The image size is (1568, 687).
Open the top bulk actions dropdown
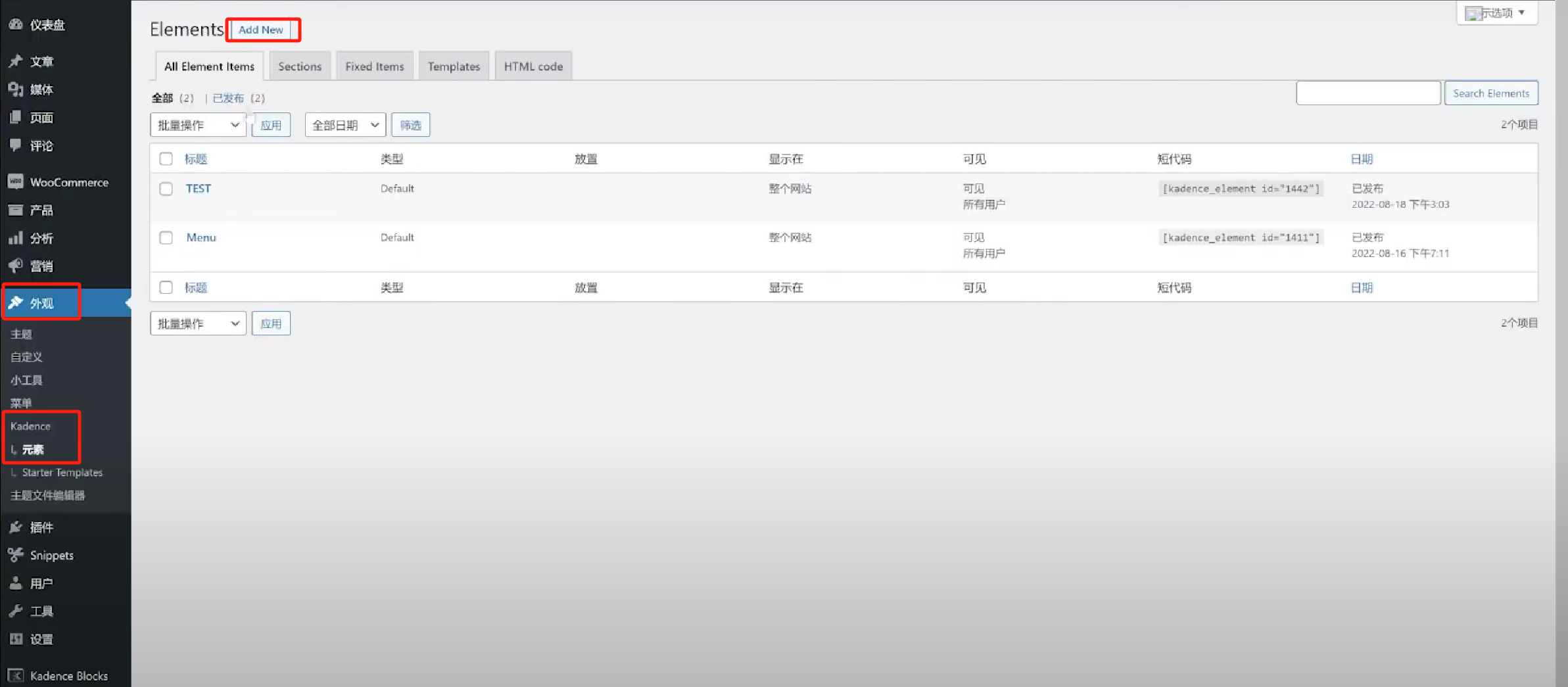click(x=198, y=125)
